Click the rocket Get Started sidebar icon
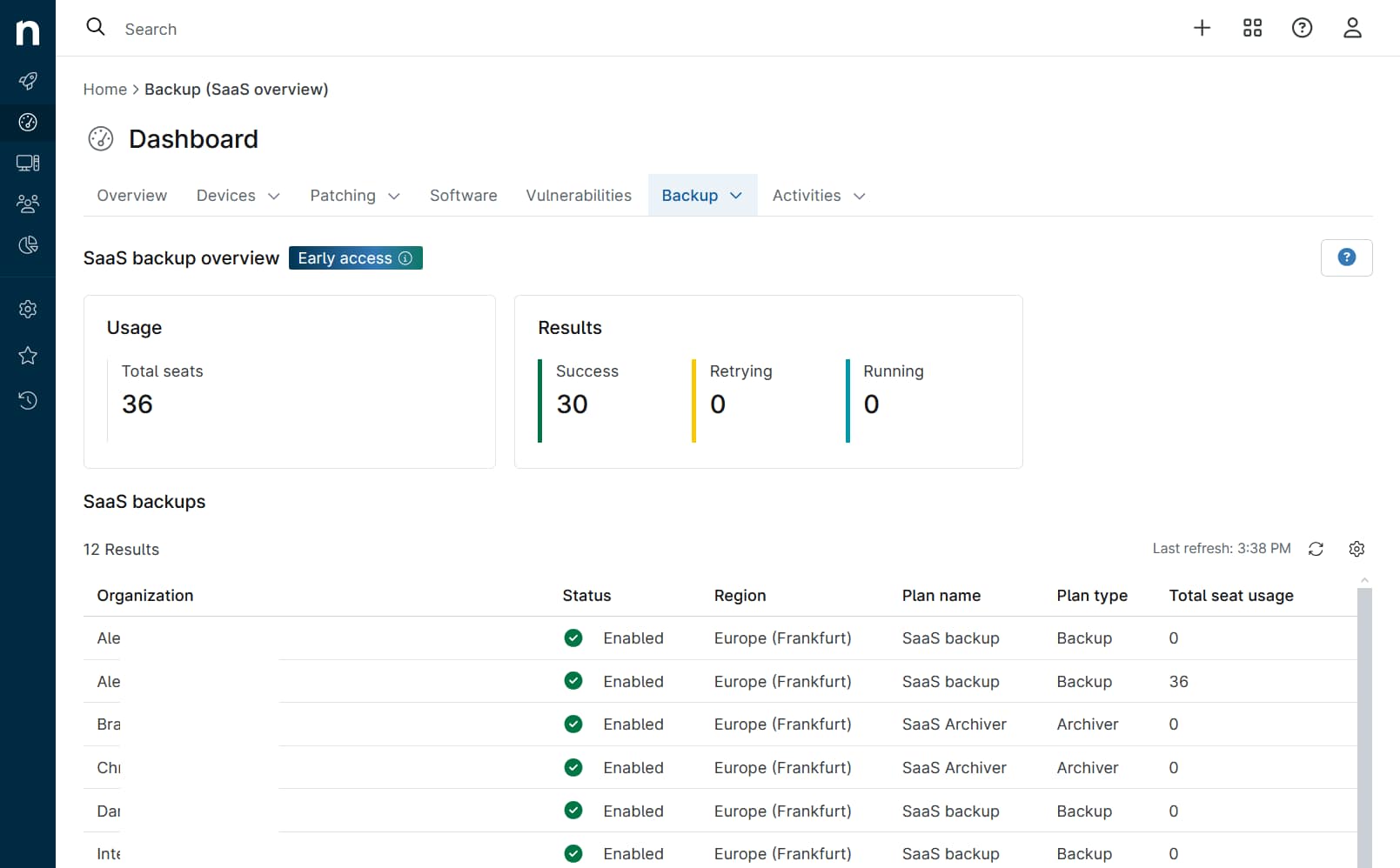The image size is (1400, 868). pyautogui.click(x=28, y=81)
